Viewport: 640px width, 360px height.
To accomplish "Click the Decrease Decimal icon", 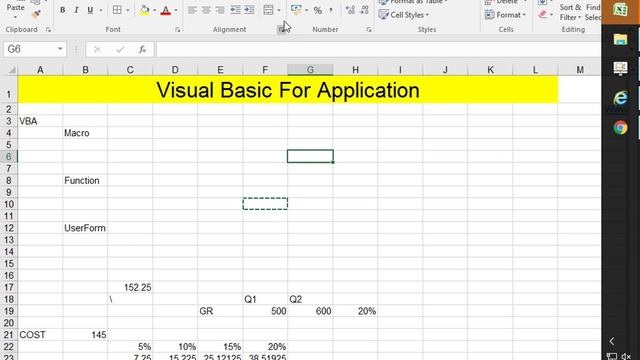I will point(364,10).
